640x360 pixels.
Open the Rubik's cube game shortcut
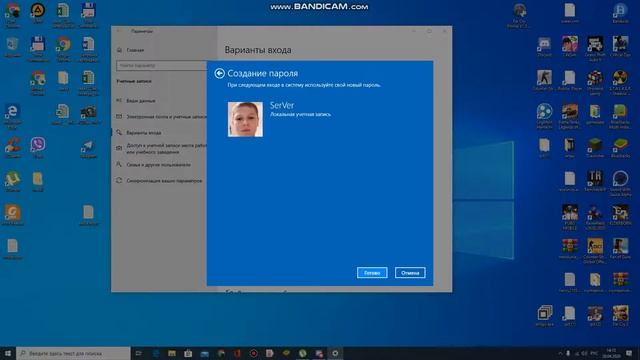595,82
